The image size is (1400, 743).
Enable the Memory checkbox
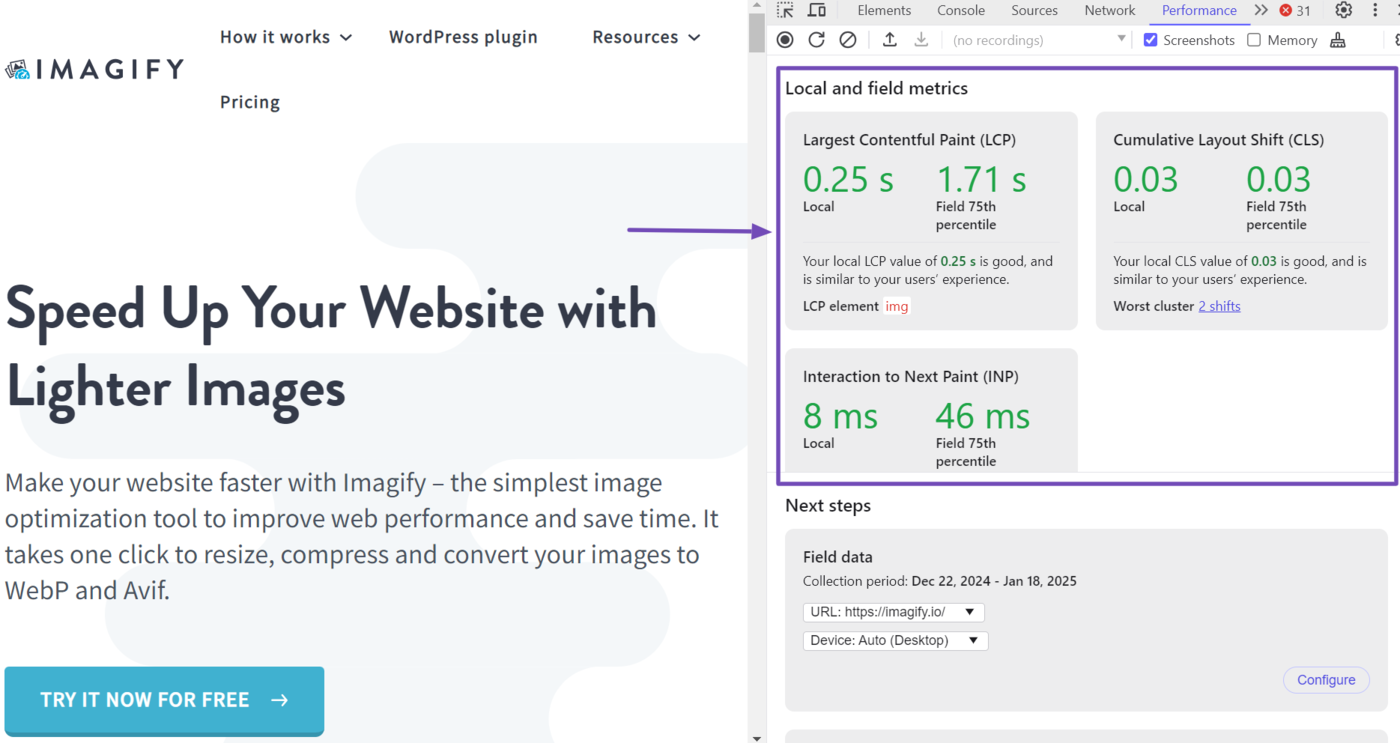pyautogui.click(x=1255, y=40)
